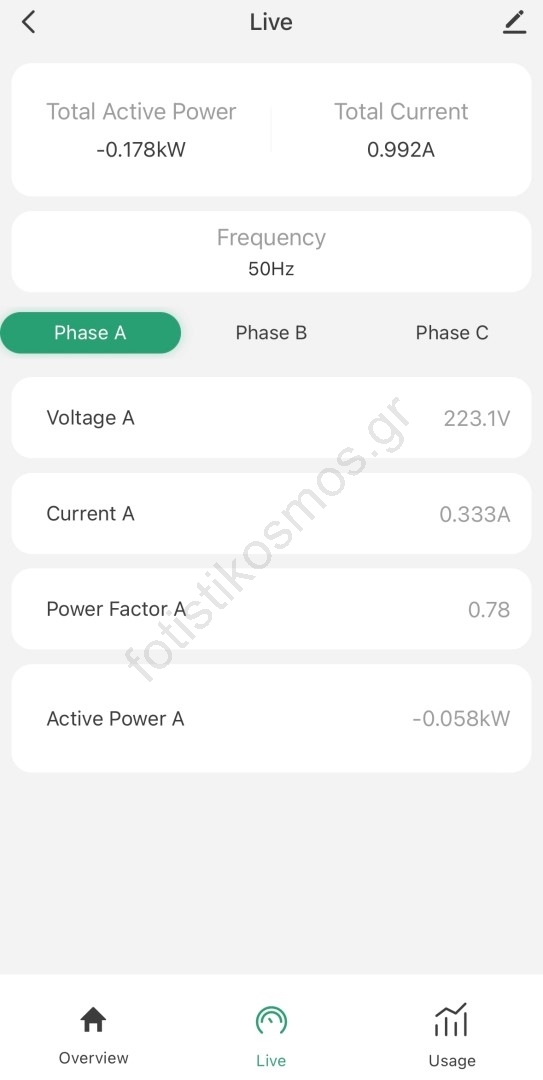Tap the Live label in bottom bar
Image resolution: width=543 pixels, height=1080 pixels.
coord(271,1060)
